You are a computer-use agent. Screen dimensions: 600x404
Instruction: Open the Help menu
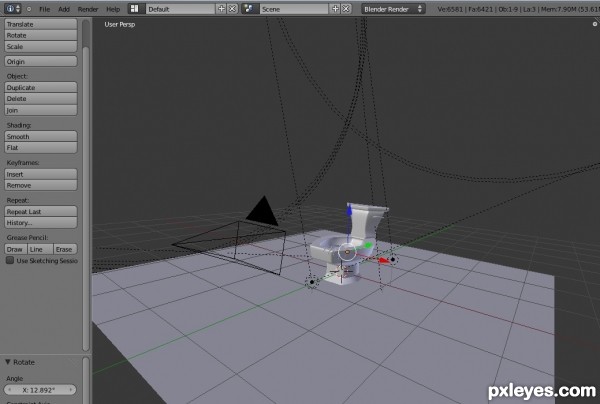coord(113,9)
